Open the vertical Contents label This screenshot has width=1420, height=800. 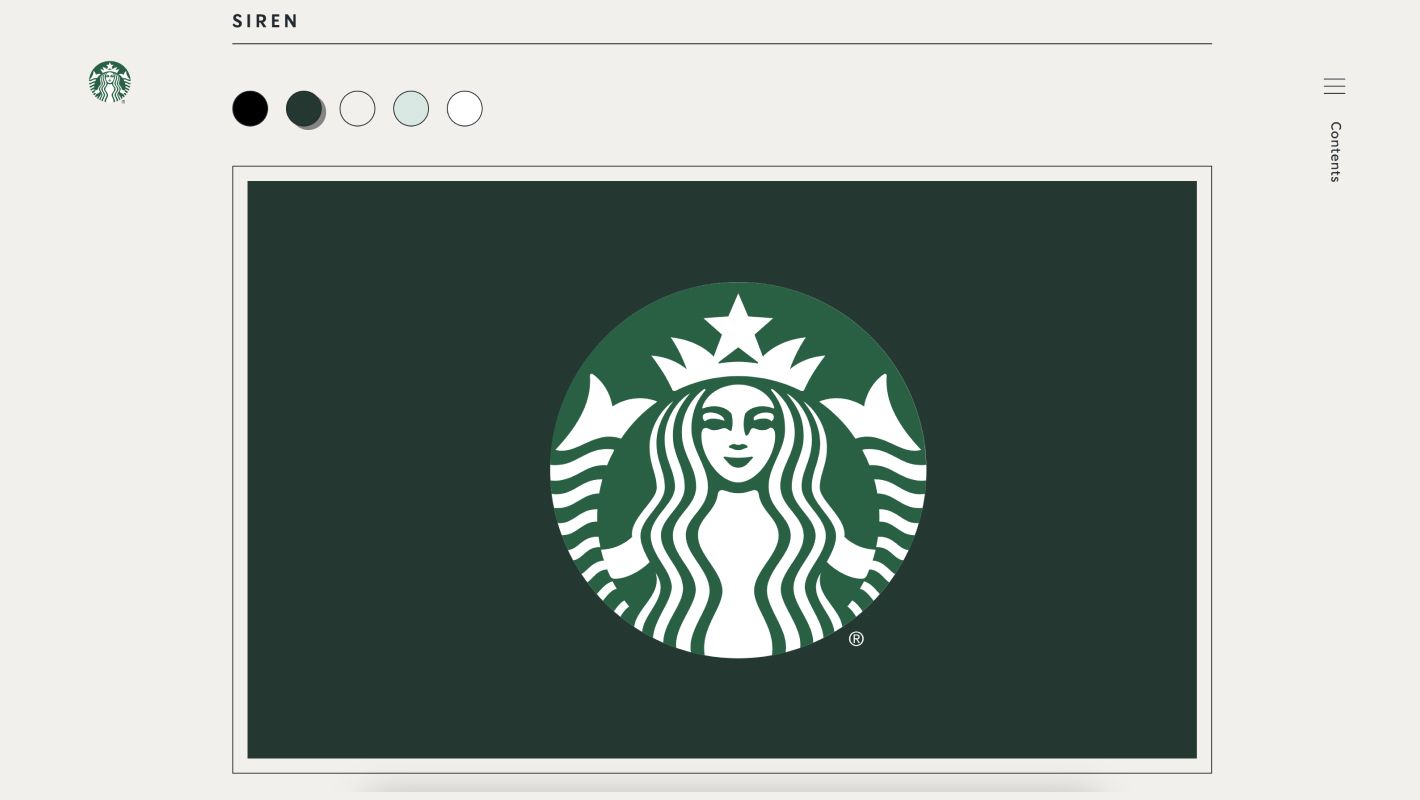1335,152
